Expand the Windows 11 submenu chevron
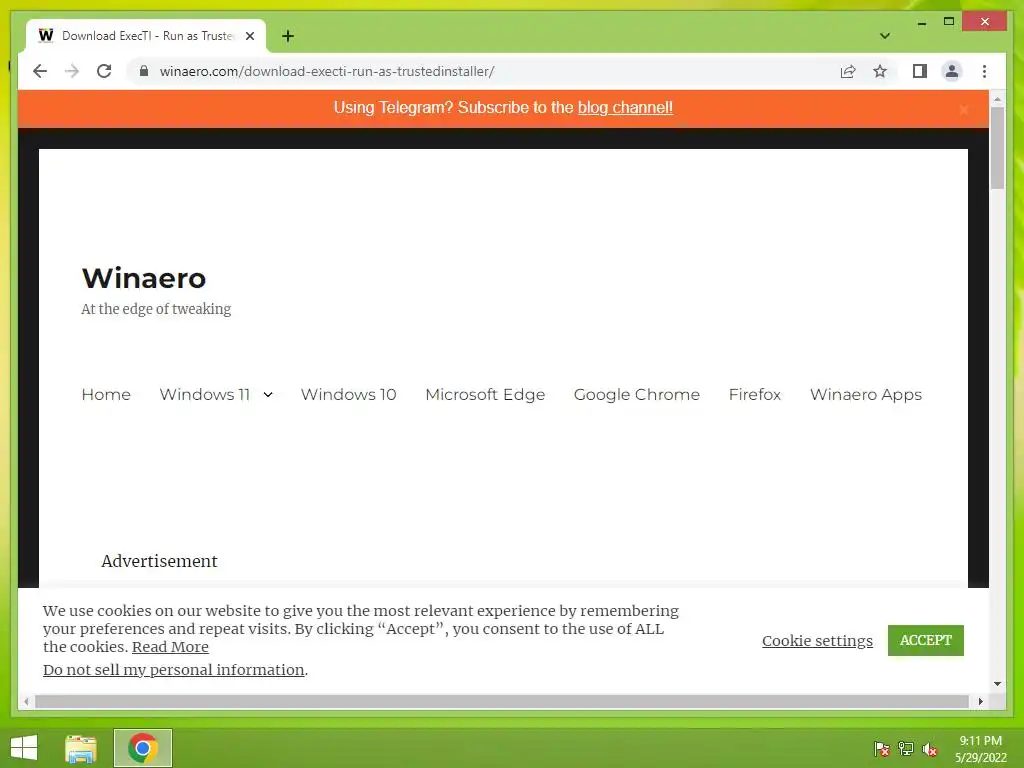 pyautogui.click(x=268, y=395)
